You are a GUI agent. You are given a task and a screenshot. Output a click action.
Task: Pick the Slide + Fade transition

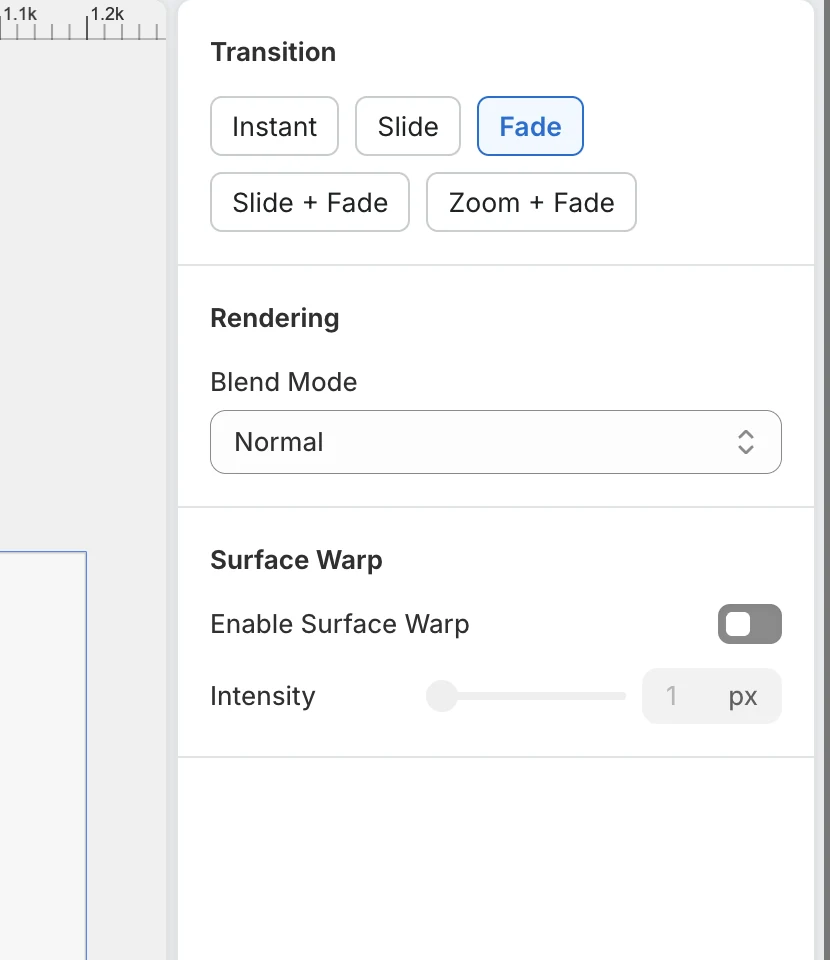click(310, 202)
